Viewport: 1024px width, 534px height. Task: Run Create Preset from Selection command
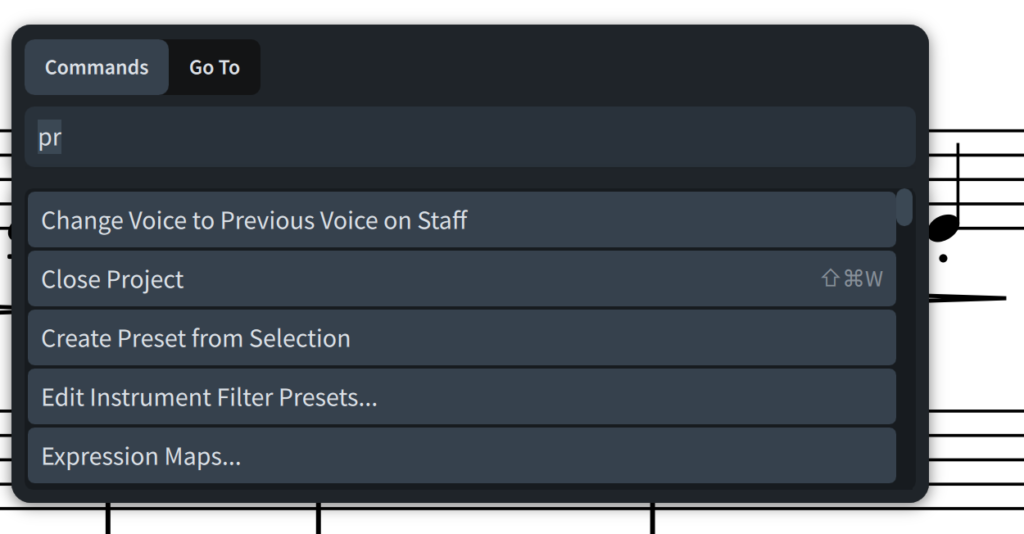(x=462, y=338)
